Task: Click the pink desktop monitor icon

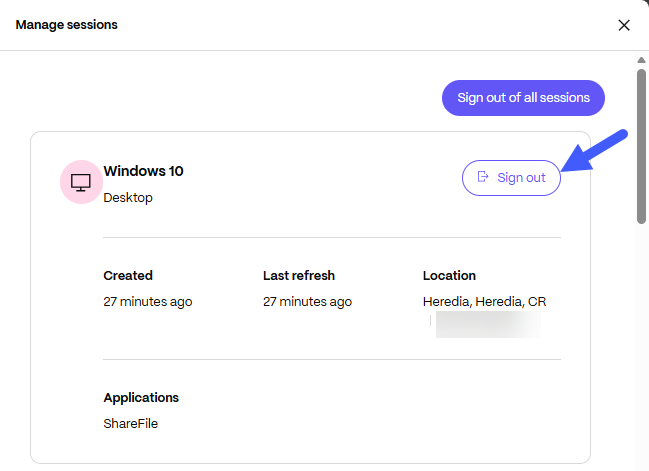Action: tap(81, 182)
